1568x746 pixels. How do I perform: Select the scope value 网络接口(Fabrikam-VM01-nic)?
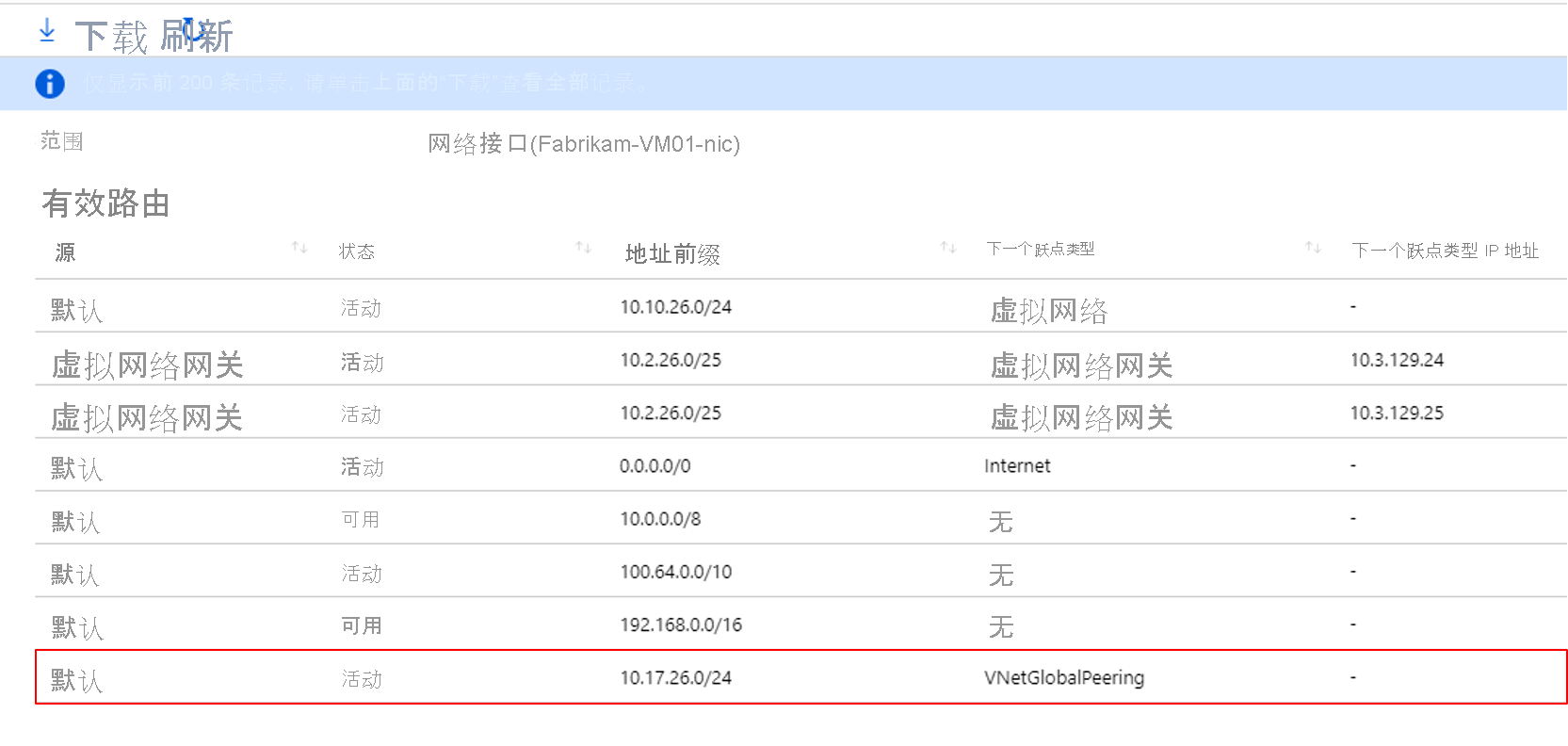pos(584,143)
